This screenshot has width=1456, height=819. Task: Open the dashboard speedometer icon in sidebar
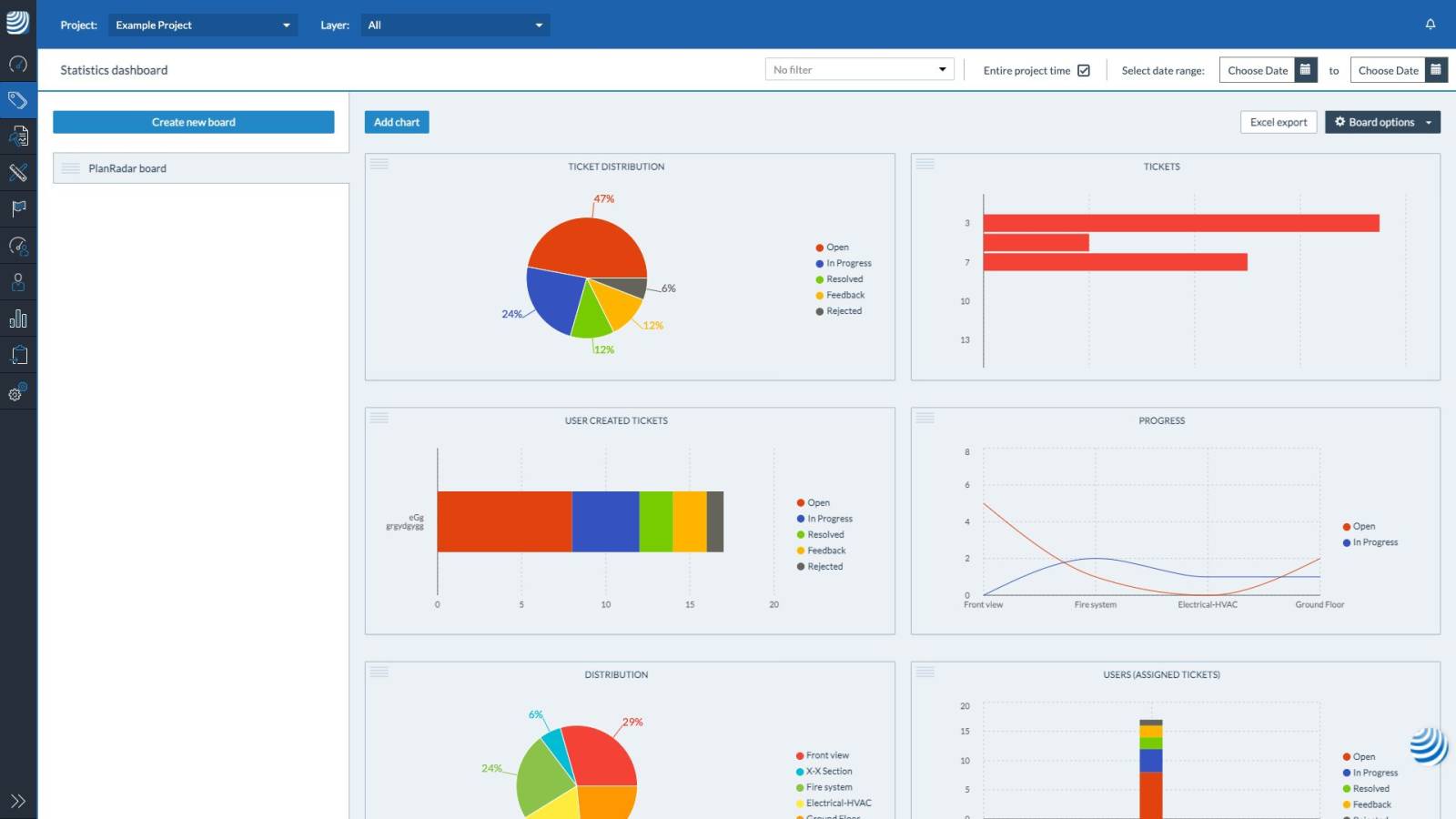pyautogui.click(x=18, y=64)
